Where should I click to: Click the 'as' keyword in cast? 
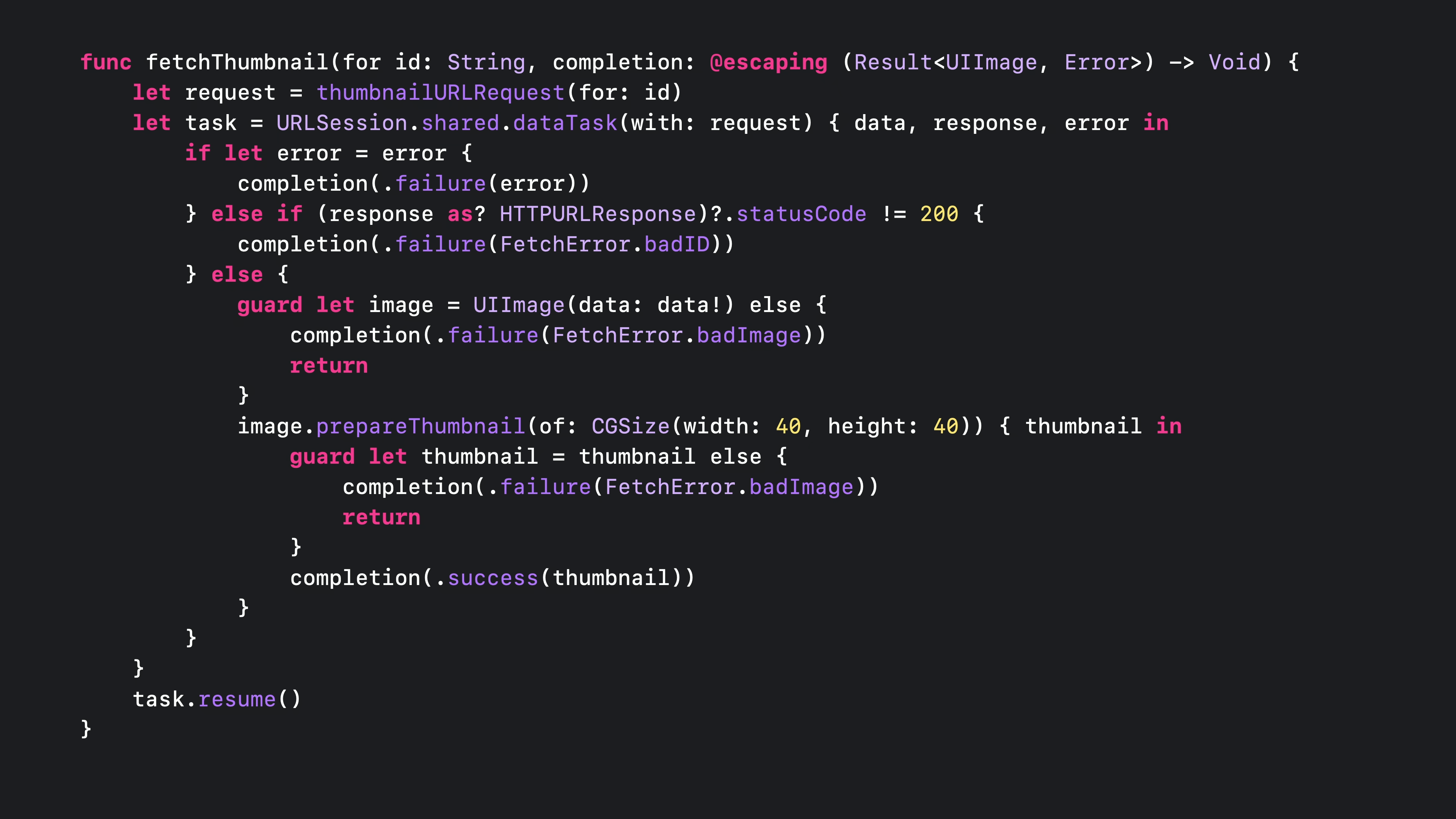(x=460, y=214)
